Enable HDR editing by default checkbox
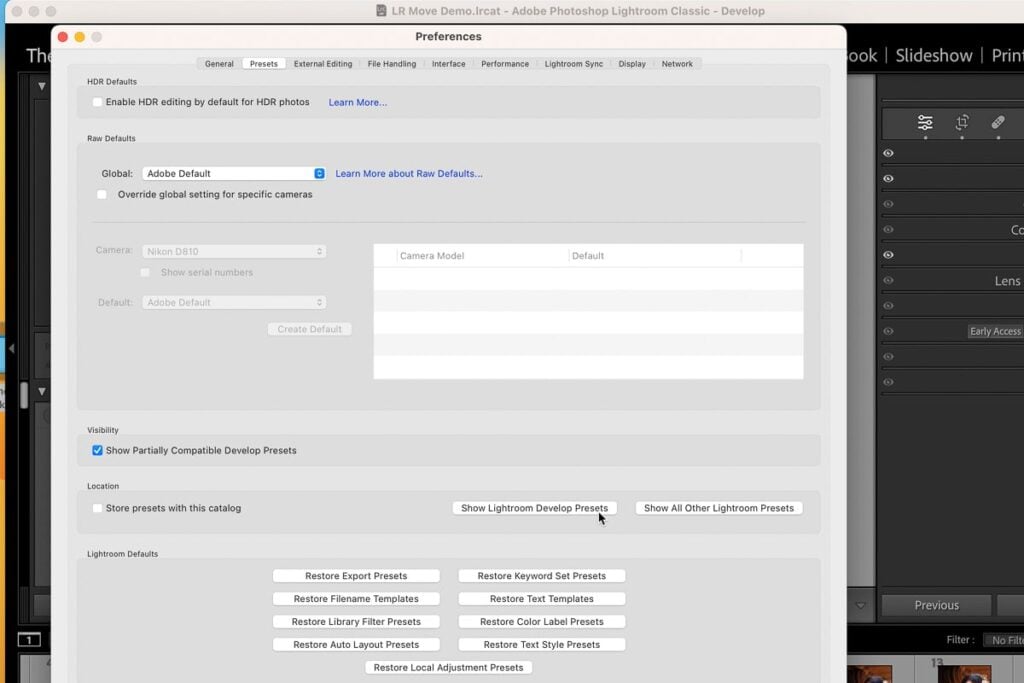Viewport: 1024px width, 683px height. click(x=97, y=102)
